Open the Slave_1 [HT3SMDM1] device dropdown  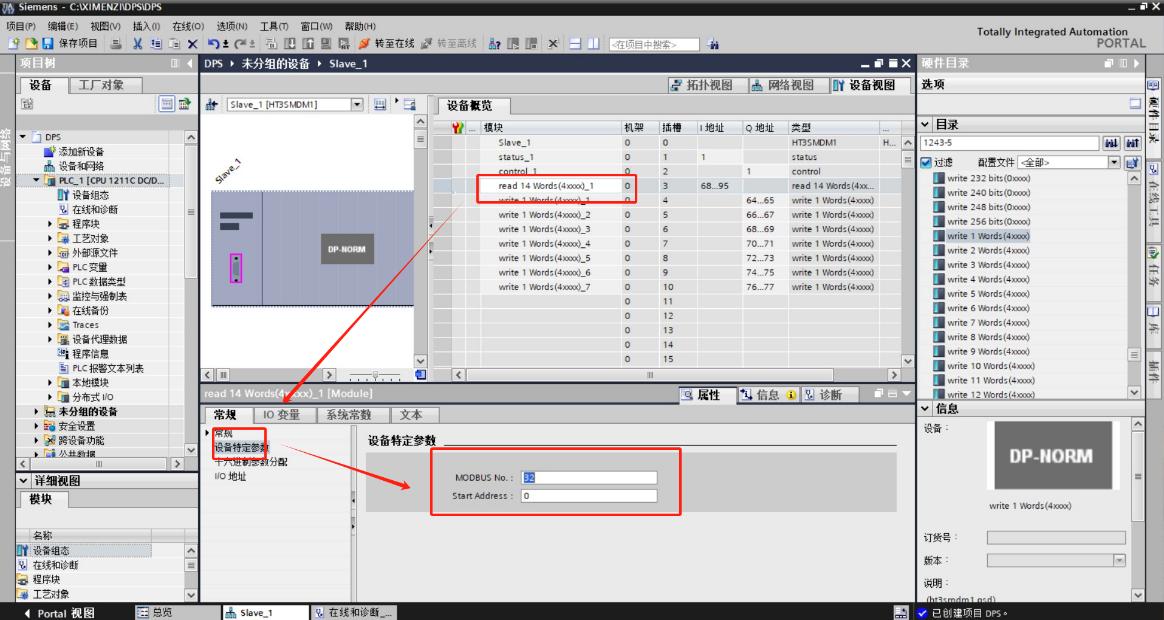[x=357, y=105]
